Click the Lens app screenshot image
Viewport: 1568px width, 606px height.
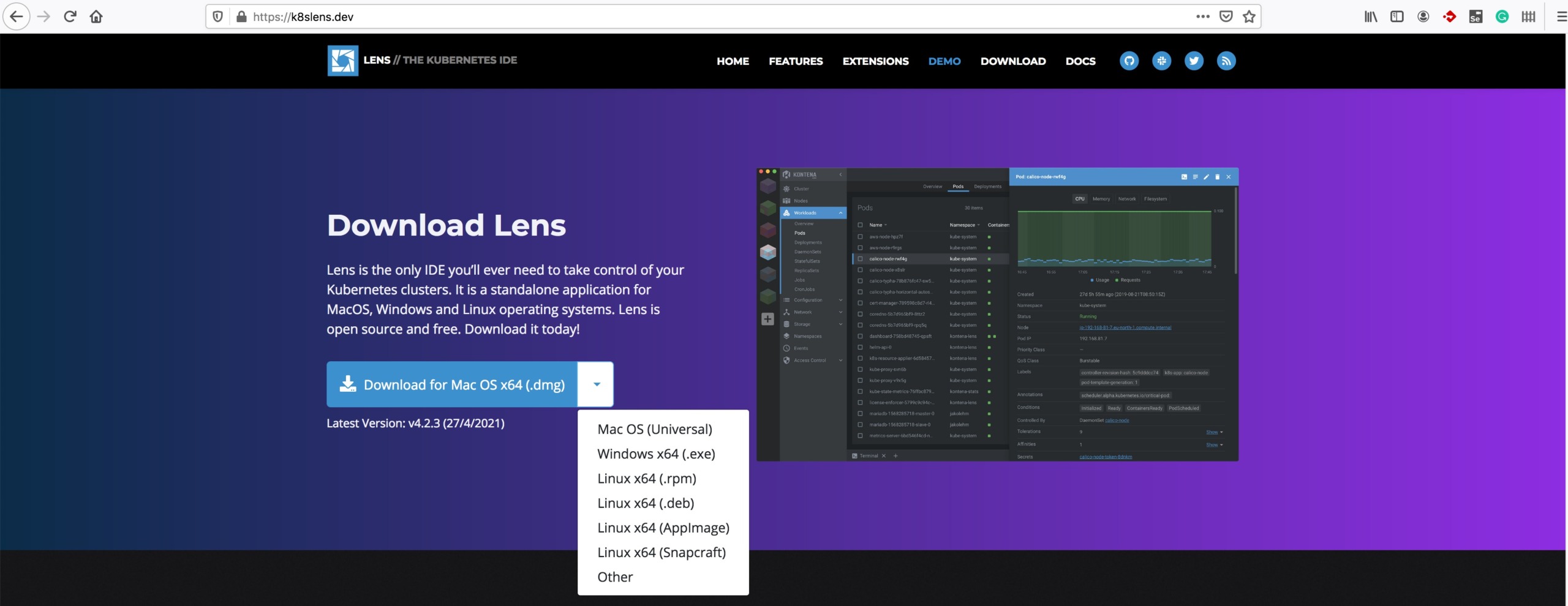pos(997,314)
